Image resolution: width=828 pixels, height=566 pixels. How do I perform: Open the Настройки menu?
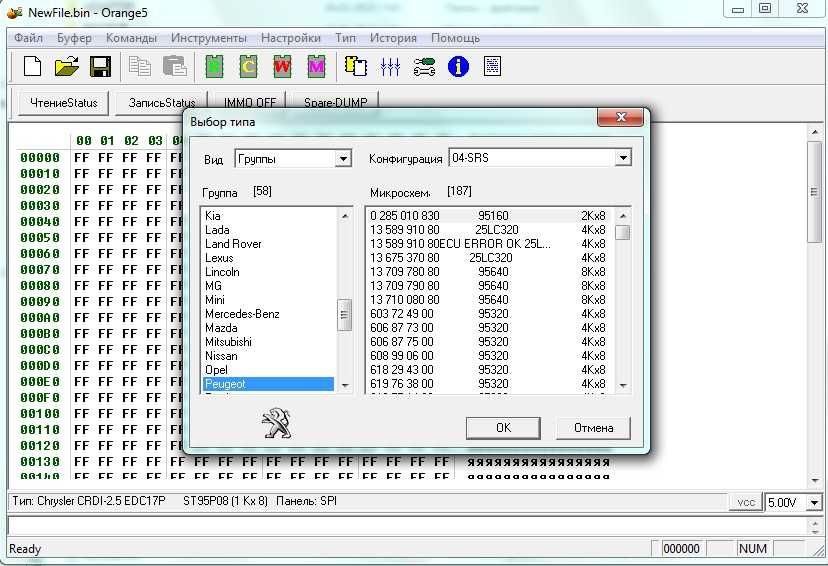(x=291, y=38)
